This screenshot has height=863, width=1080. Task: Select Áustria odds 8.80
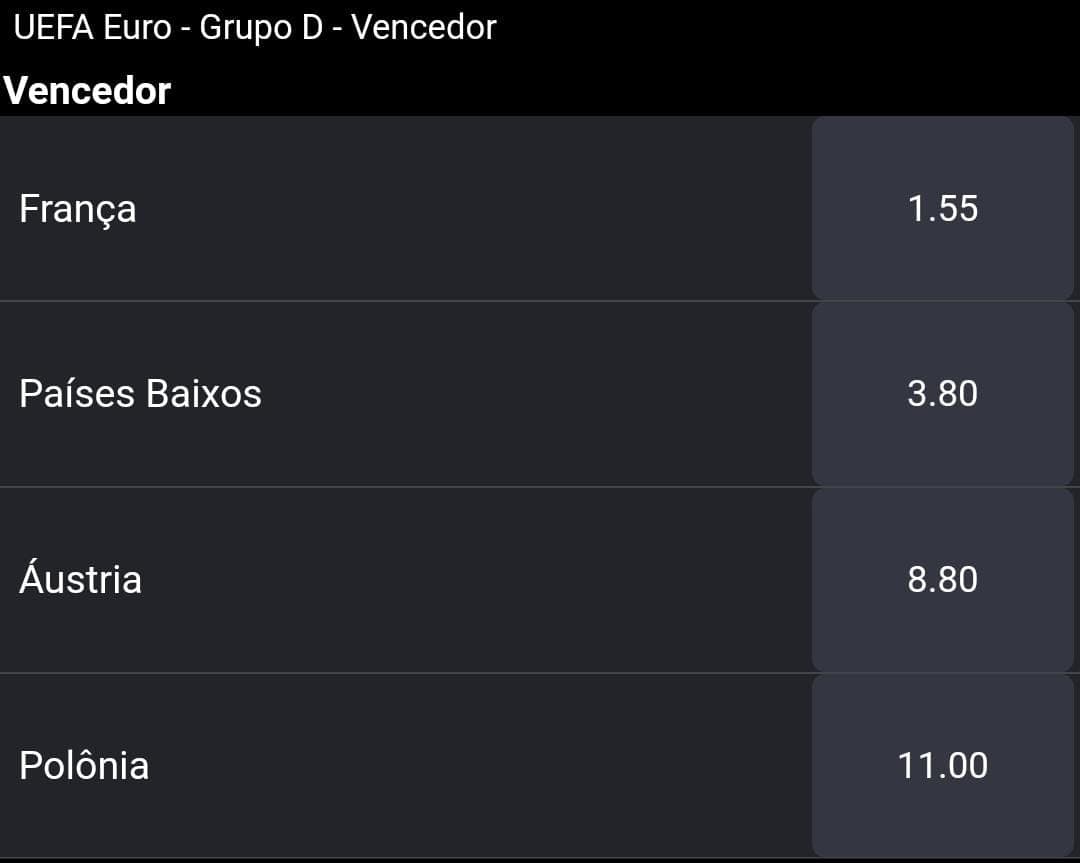pyautogui.click(x=942, y=580)
